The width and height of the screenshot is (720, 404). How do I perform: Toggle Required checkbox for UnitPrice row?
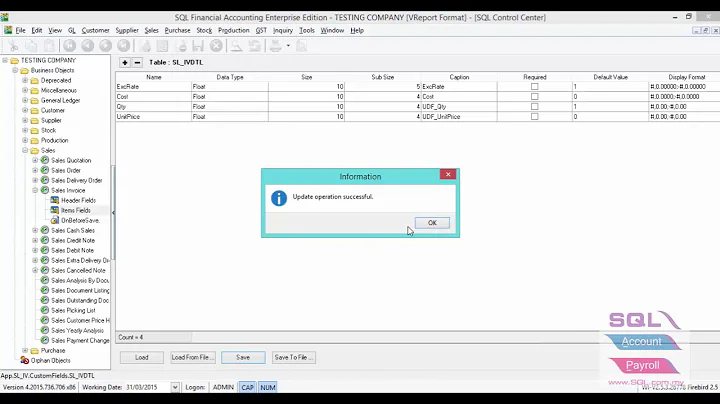pyautogui.click(x=534, y=117)
